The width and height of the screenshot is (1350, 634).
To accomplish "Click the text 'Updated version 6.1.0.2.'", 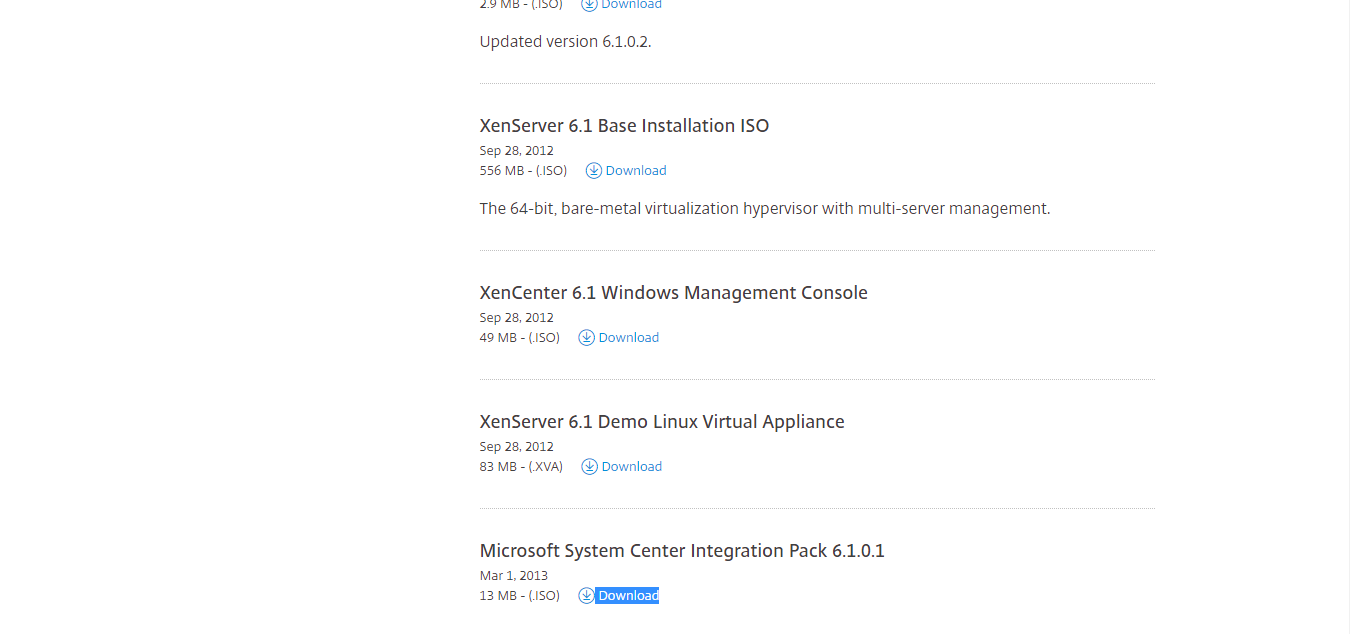I will click(566, 41).
